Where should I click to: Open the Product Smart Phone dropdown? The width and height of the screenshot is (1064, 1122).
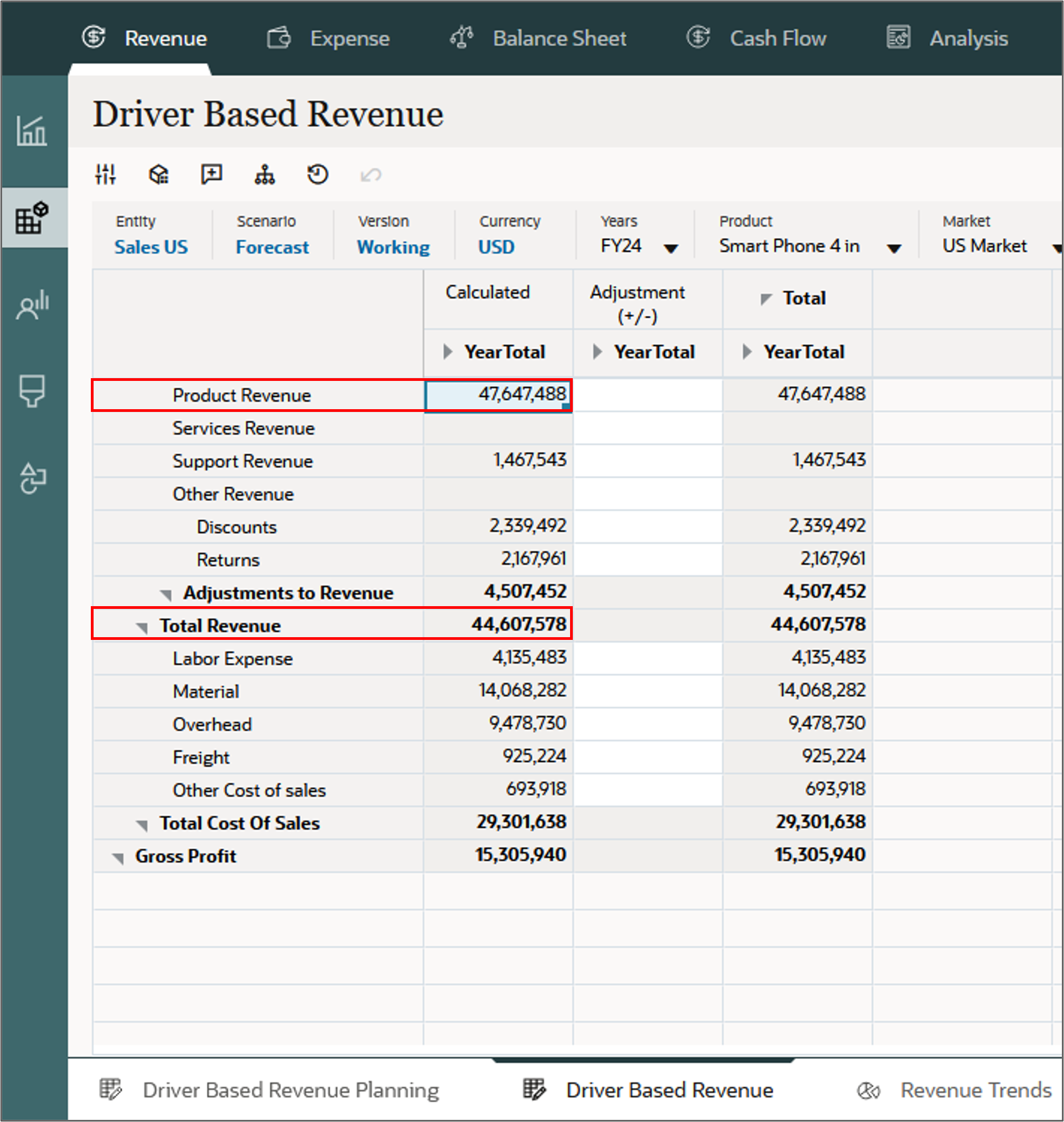coord(894,248)
